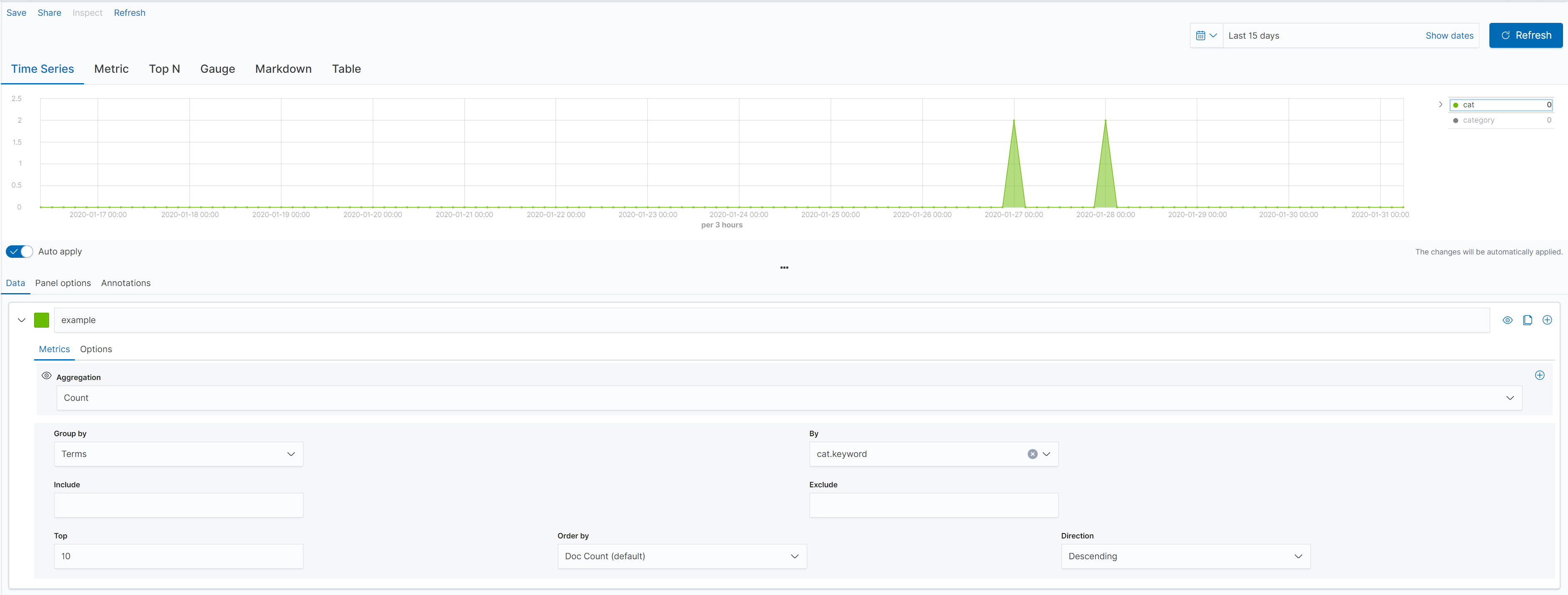The width and height of the screenshot is (1568, 595).
Task: Disable the Auto apply switch
Action: [19, 251]
